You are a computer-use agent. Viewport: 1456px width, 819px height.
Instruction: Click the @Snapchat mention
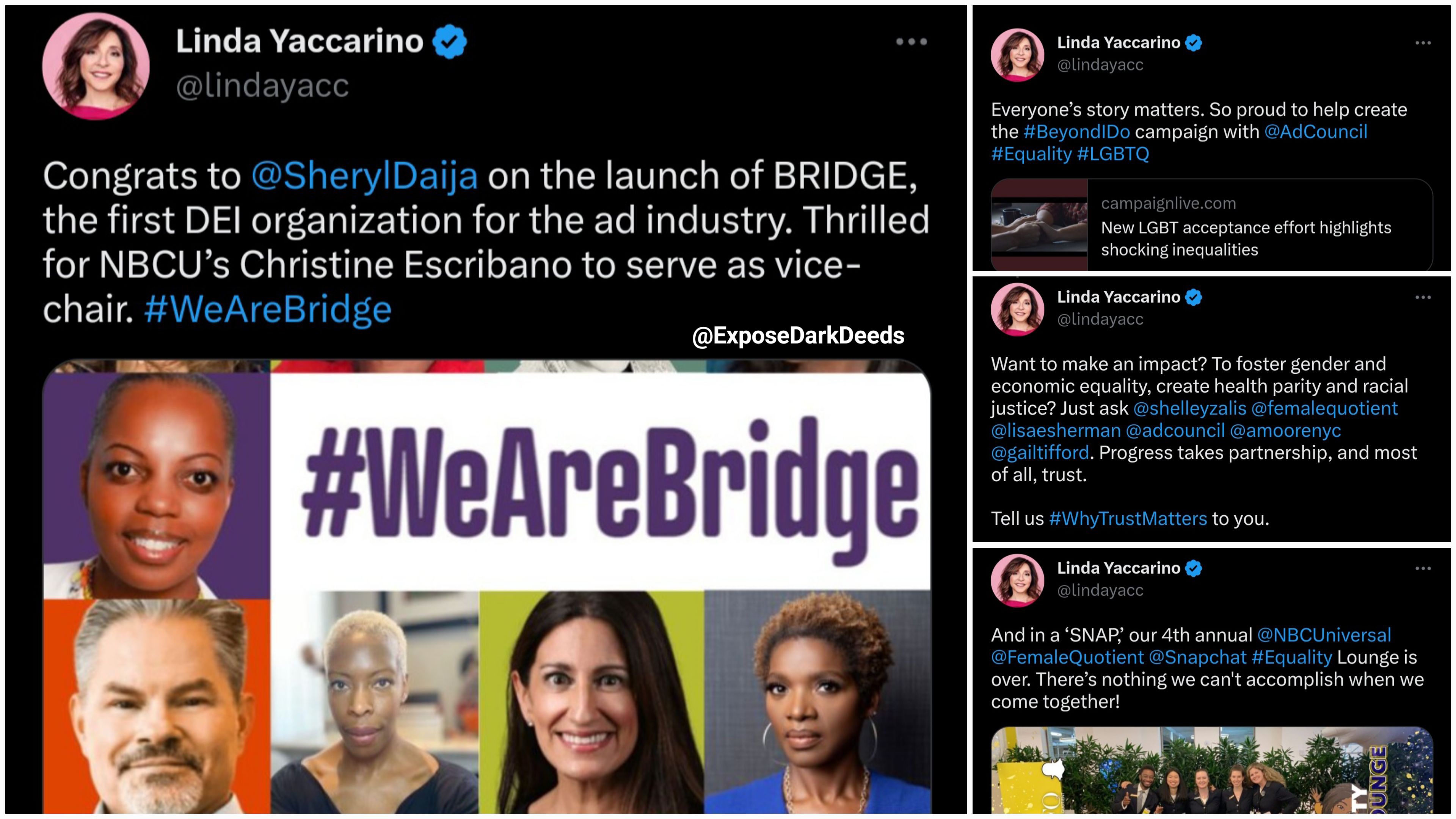(x=1198, y=657)
